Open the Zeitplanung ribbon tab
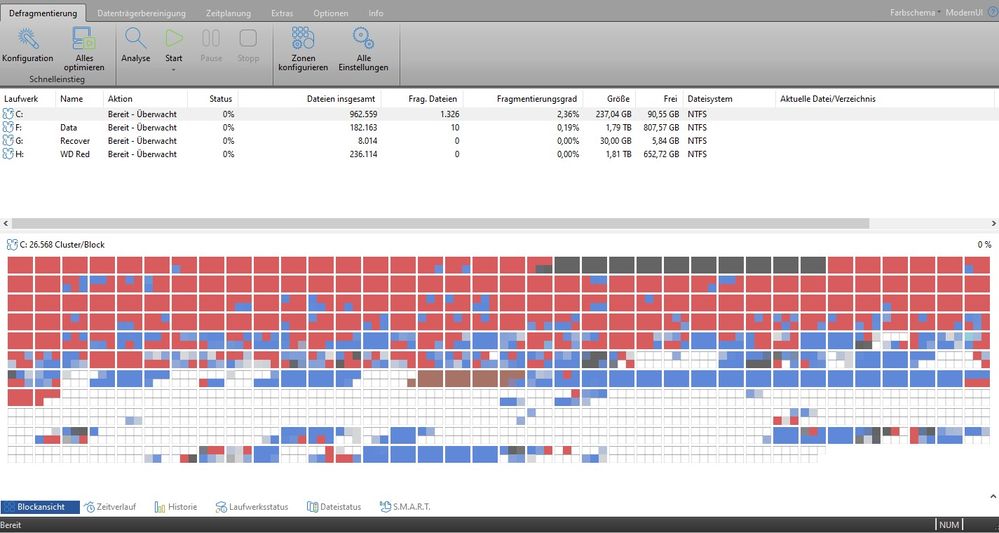This screenshot has width=999, height=533. [x=228, y=13]
